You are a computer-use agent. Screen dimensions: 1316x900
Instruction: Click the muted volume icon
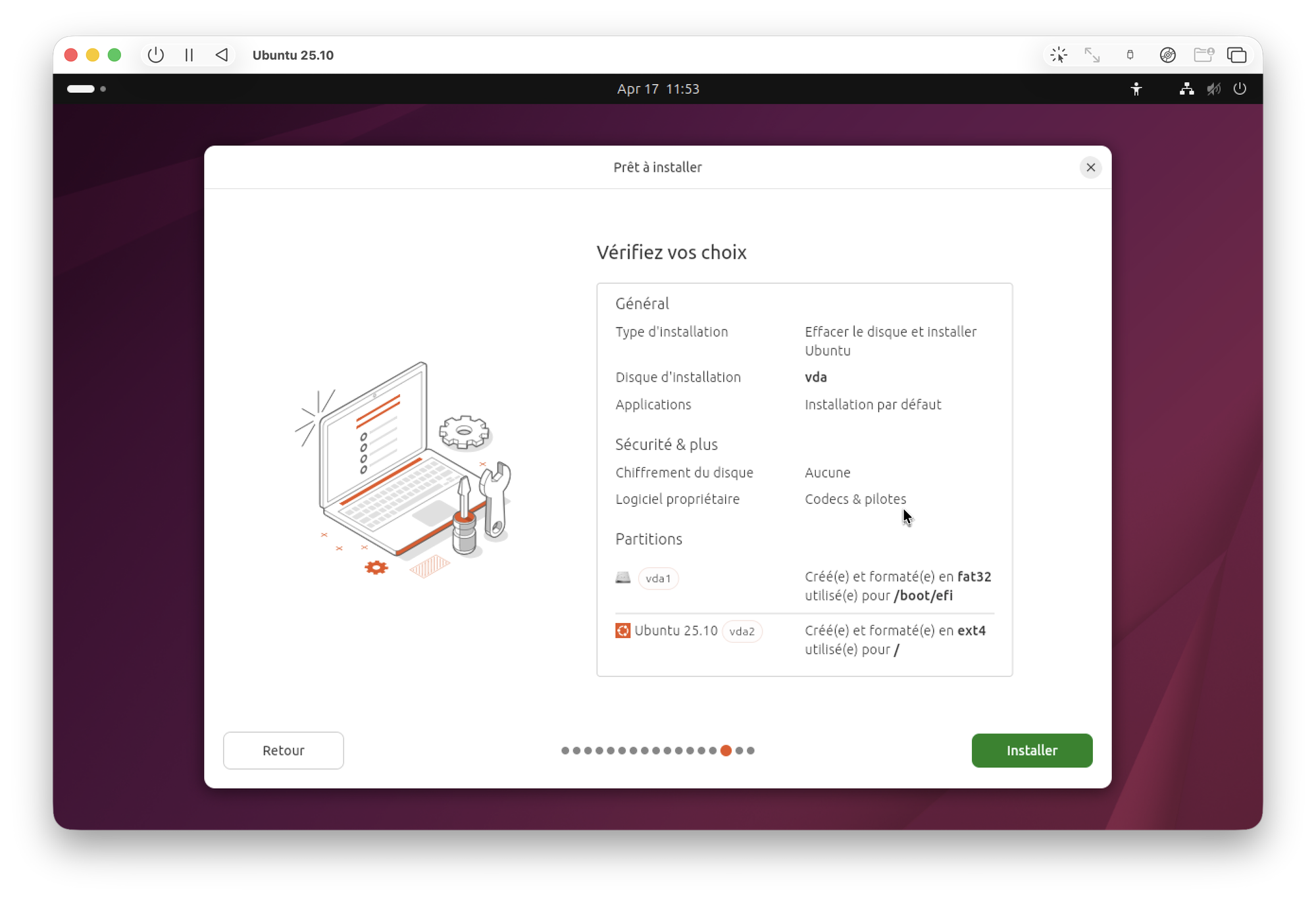[x=1213, y=89]
